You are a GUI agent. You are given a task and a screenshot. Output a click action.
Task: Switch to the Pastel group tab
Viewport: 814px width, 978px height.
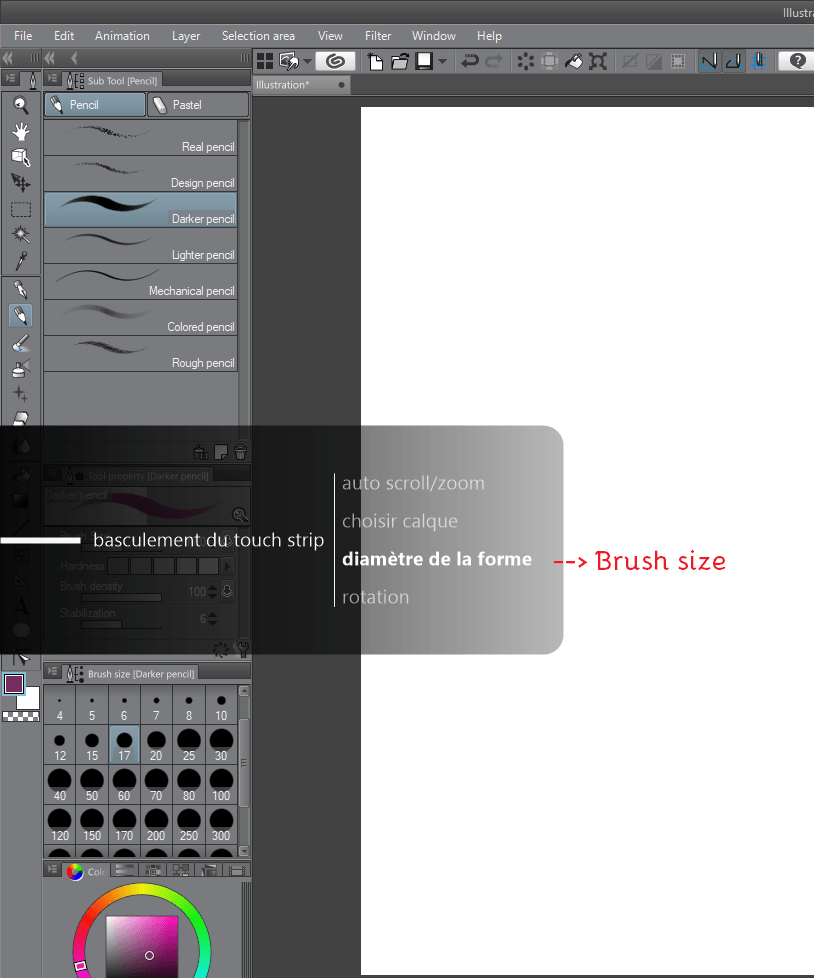coord(198,105)
